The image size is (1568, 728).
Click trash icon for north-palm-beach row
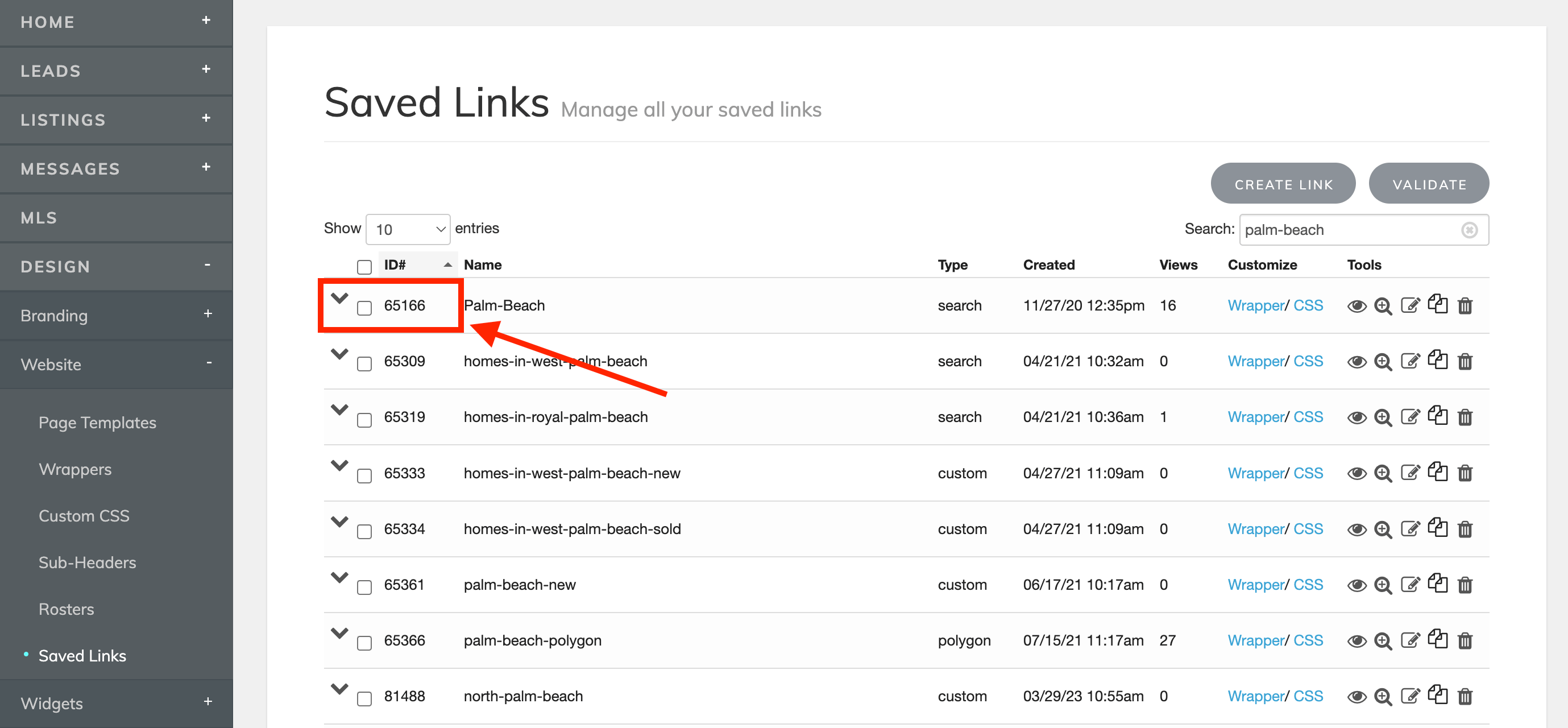1465,697
